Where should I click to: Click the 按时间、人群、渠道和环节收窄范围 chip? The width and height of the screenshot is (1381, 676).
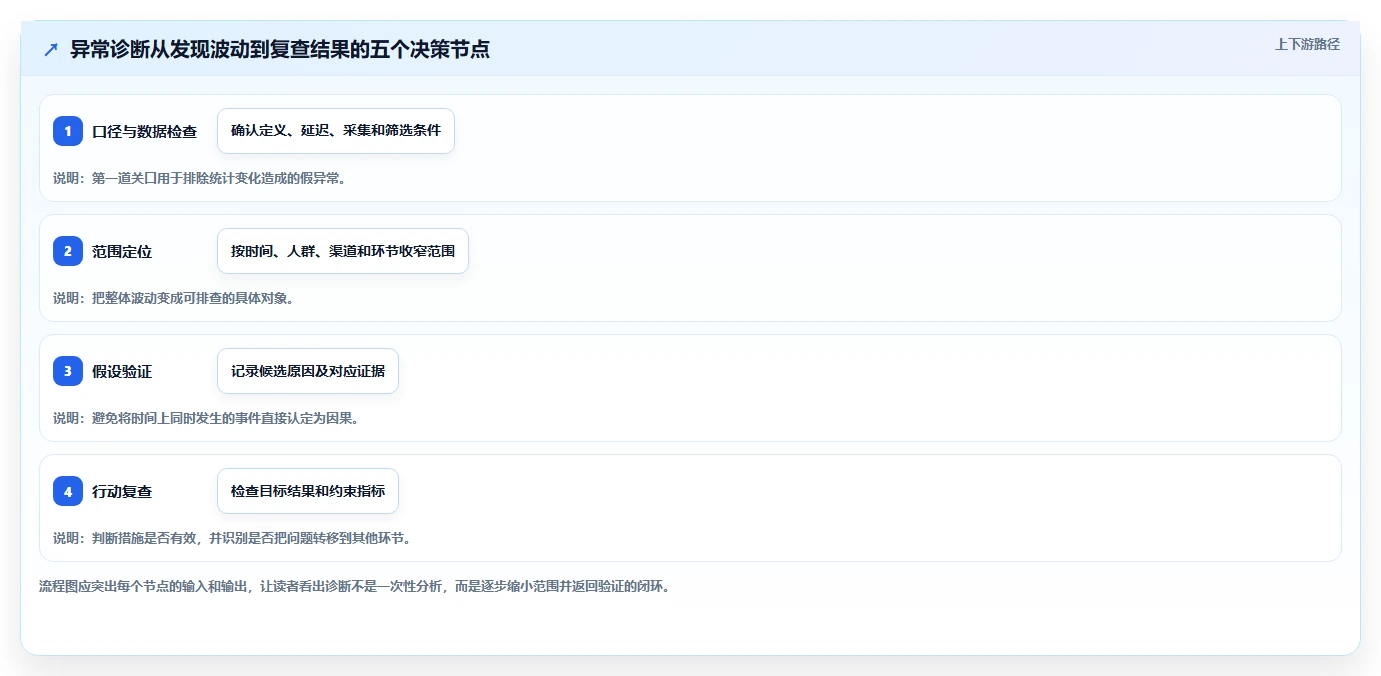tap(343, 251)
